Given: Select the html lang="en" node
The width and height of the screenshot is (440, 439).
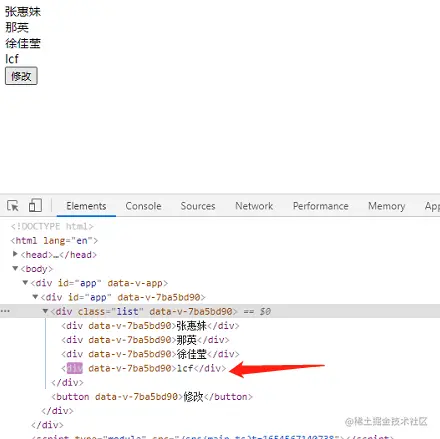Looking at the screenshot, I should (54, 240).
